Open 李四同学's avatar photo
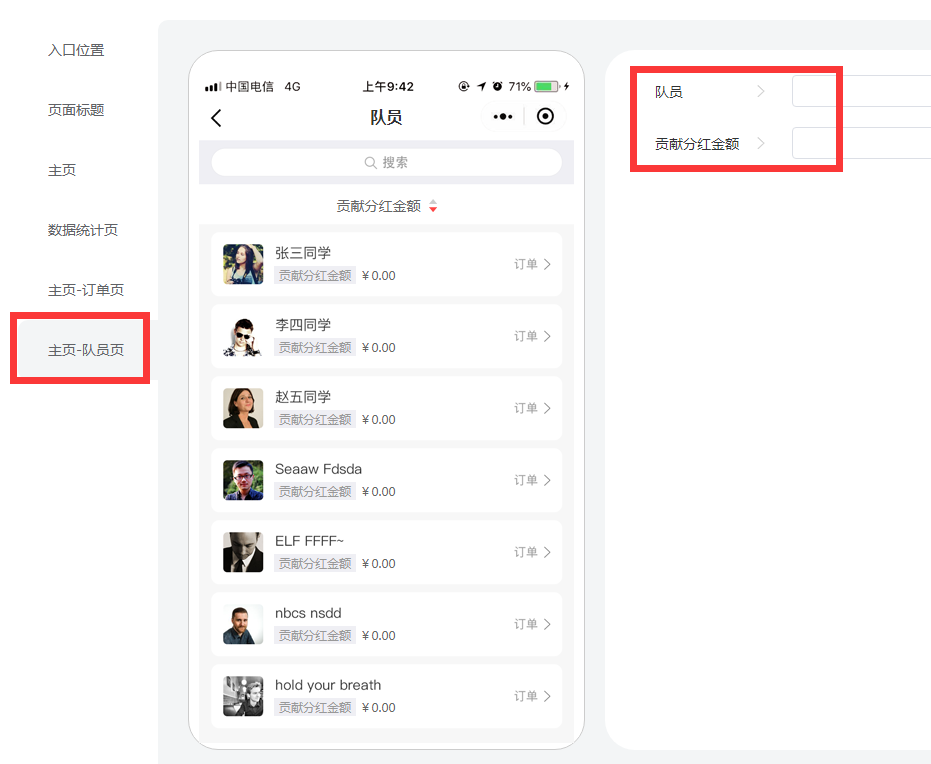931x764 pixels. click(243, 336)
